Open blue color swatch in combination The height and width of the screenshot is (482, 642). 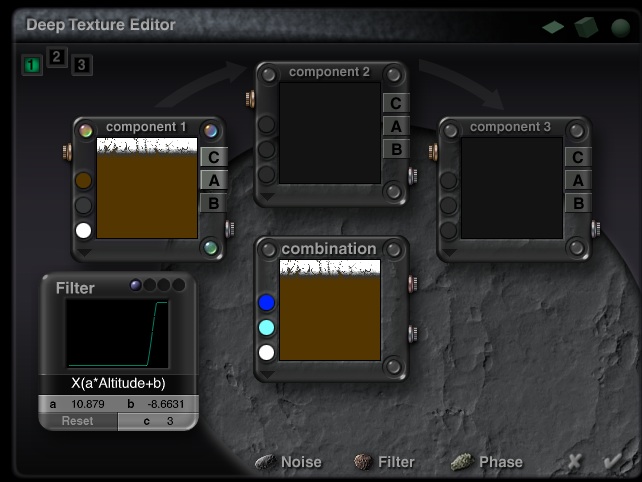pyautogui.click(x=267, y=303)
